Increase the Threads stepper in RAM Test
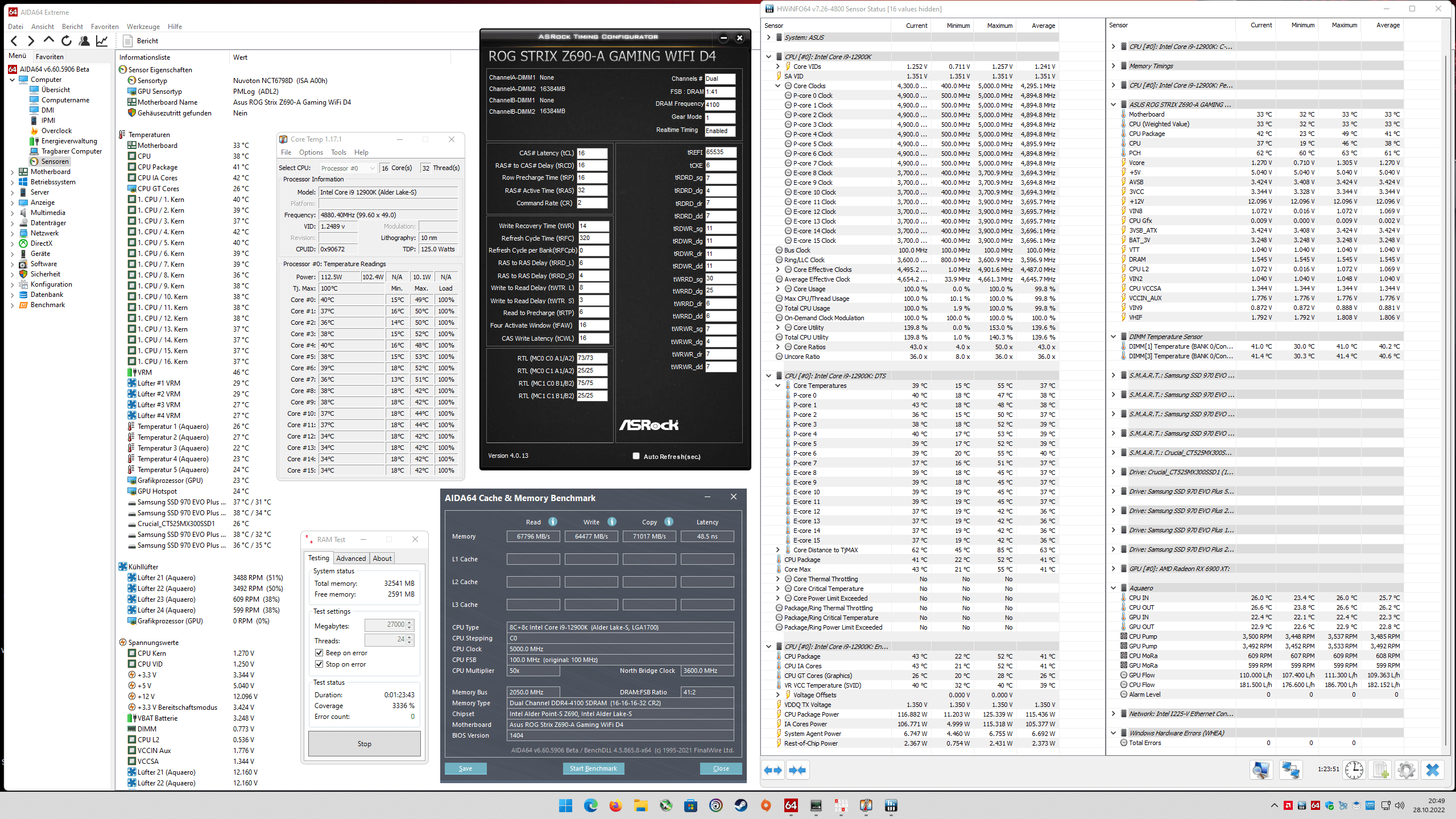1456x819 pixels. [x=409, y=637]
